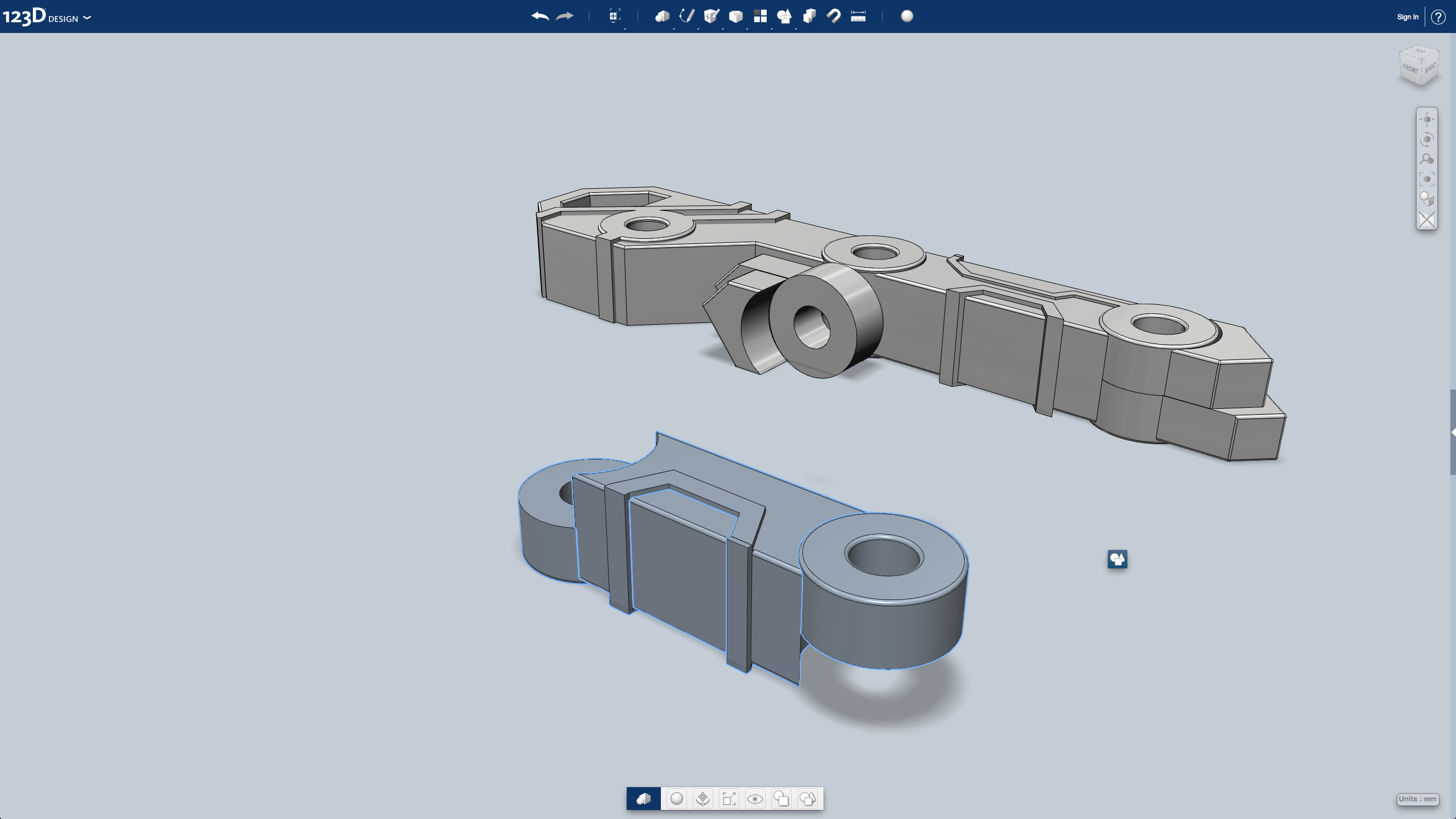Click the Units: mm indicator
Screen dimensions: 1456x819
click(1419, 799)
